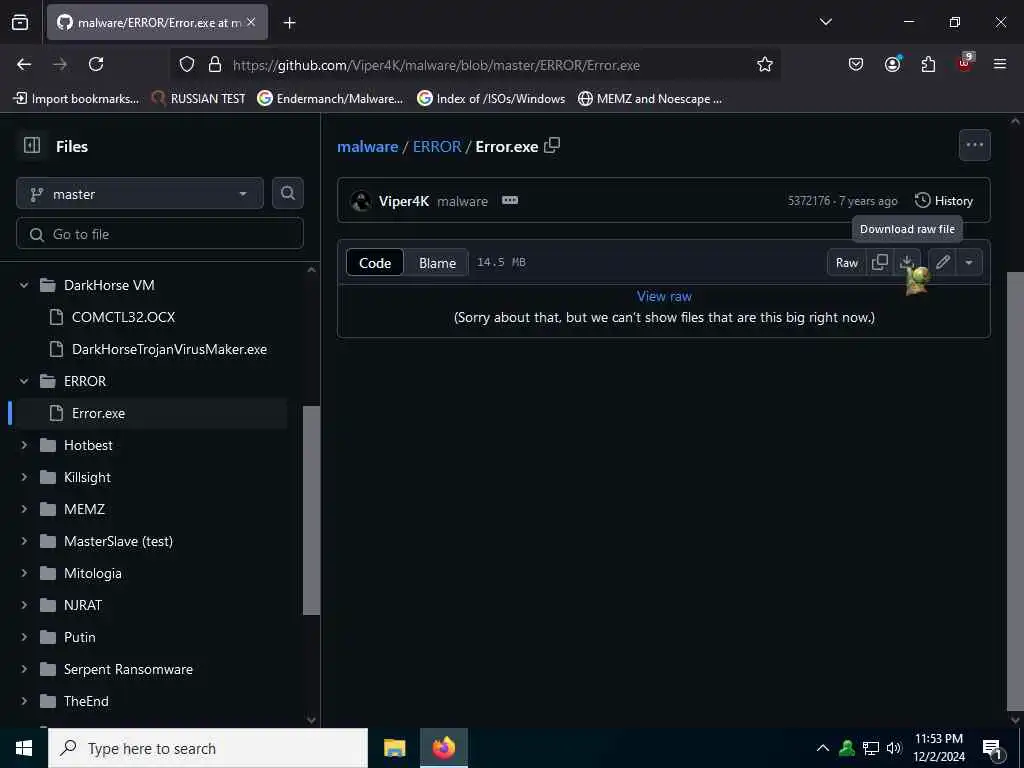The height and width of the screenshot is (768, 1024).
Task: Click the Go to file field
Action: pos(160,234)
